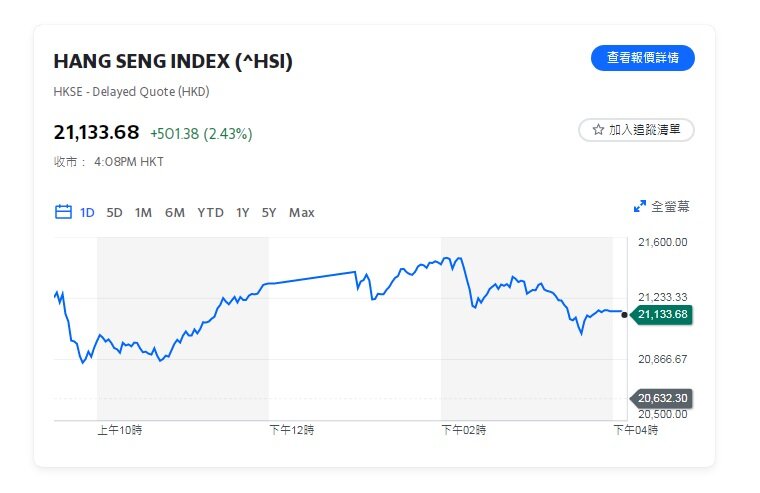This screenshot has width=760, height=493.
Task: Show the 6M chart range
Action: coord(175,212)
